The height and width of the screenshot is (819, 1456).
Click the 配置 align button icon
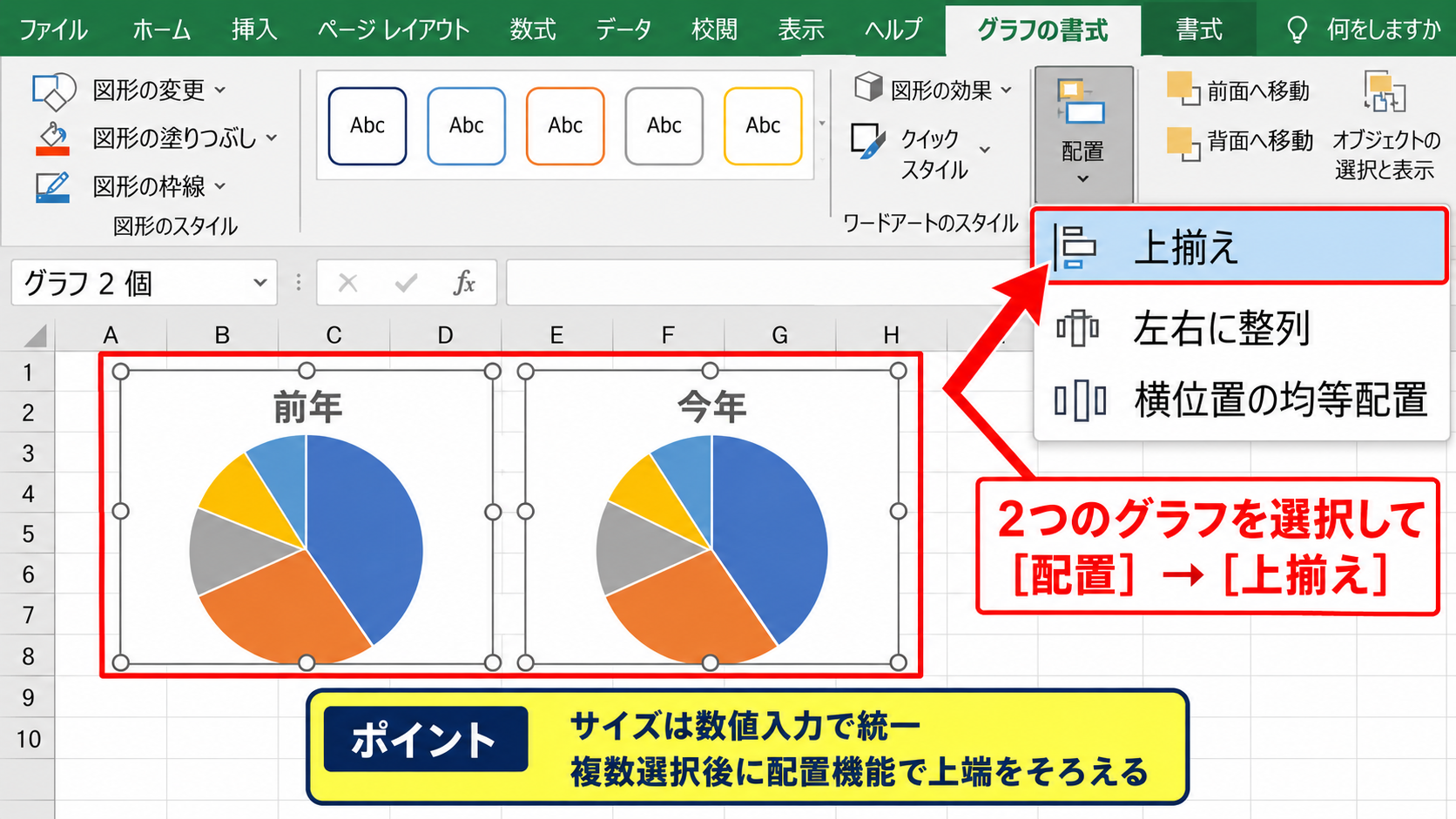point(1081,102)
